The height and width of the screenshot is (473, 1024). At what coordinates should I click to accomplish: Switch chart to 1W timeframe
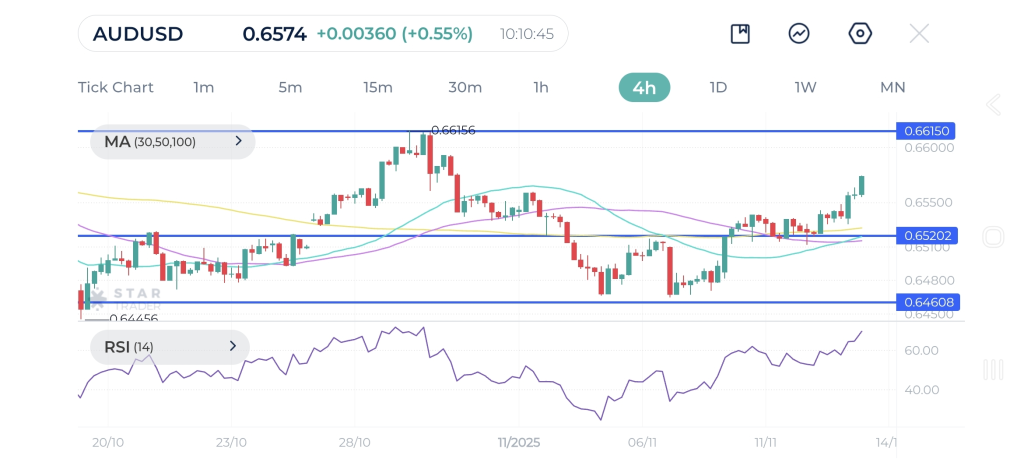(x=805, y=87)
